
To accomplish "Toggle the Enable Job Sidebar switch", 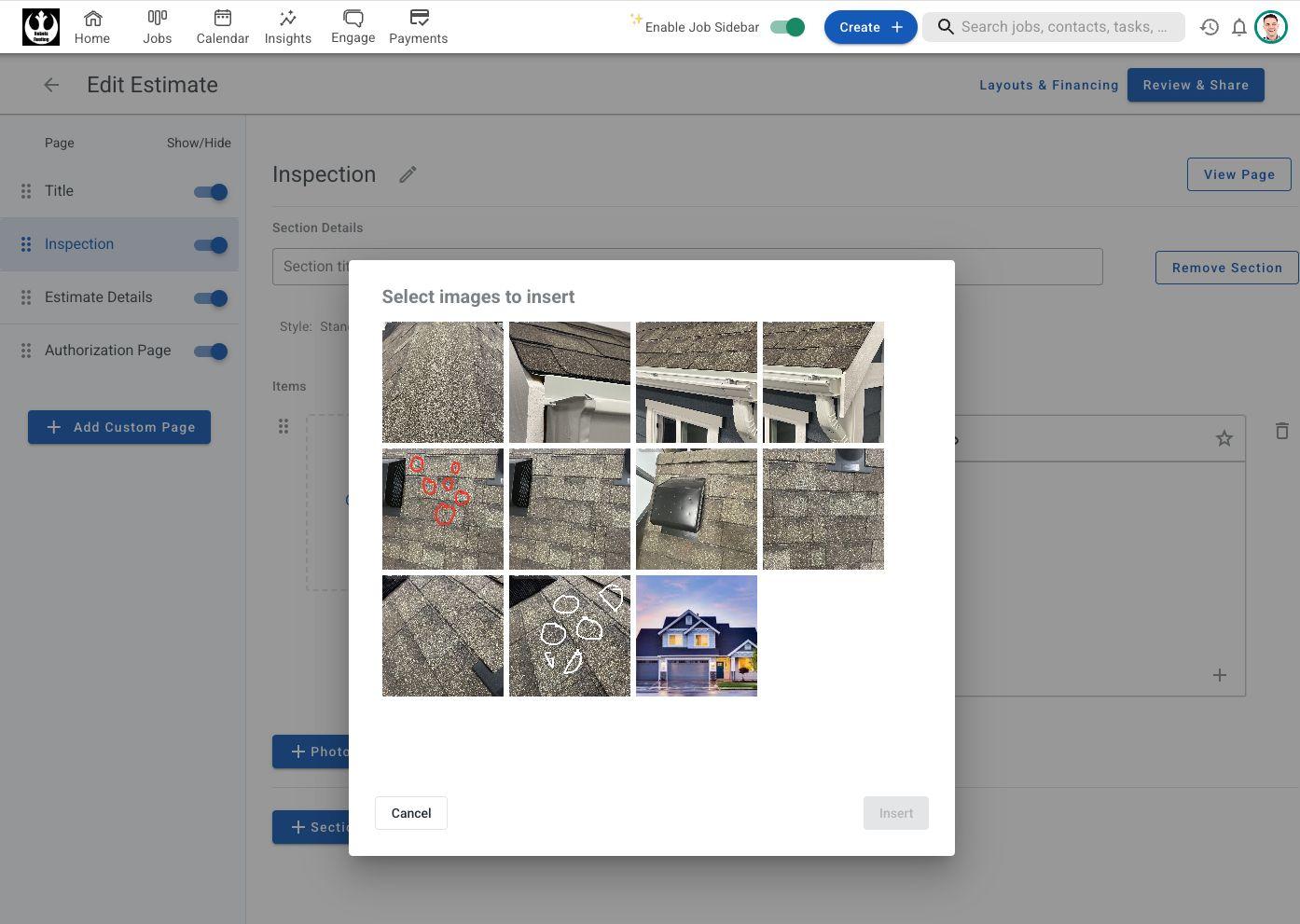I will pos(787,27).
